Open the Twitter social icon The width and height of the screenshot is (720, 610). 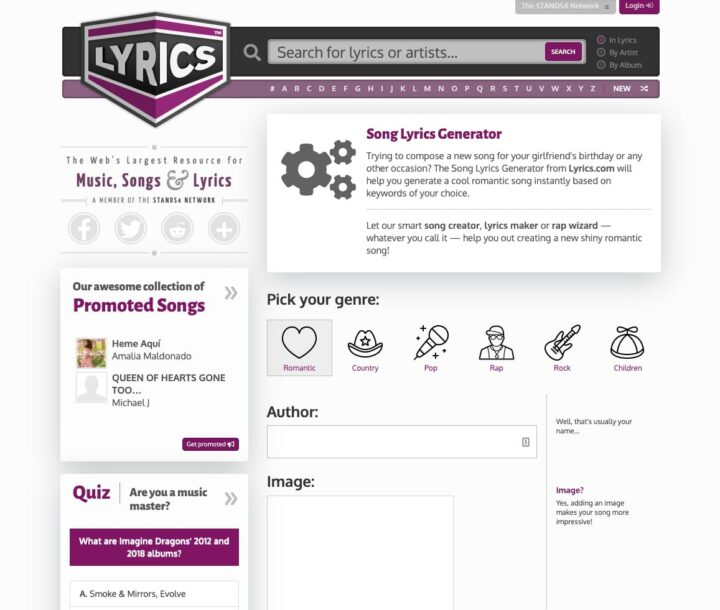point(130,229)
